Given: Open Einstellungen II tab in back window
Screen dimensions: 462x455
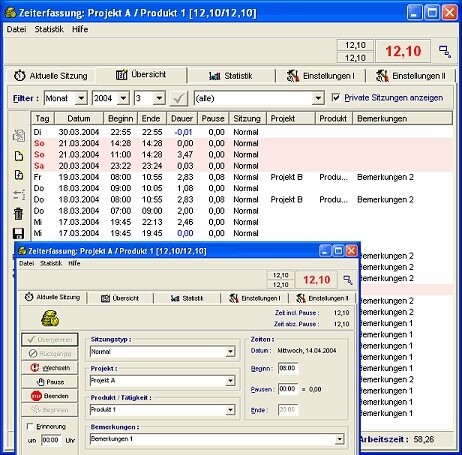Looking at the screenshot, I should coord(411,76).
